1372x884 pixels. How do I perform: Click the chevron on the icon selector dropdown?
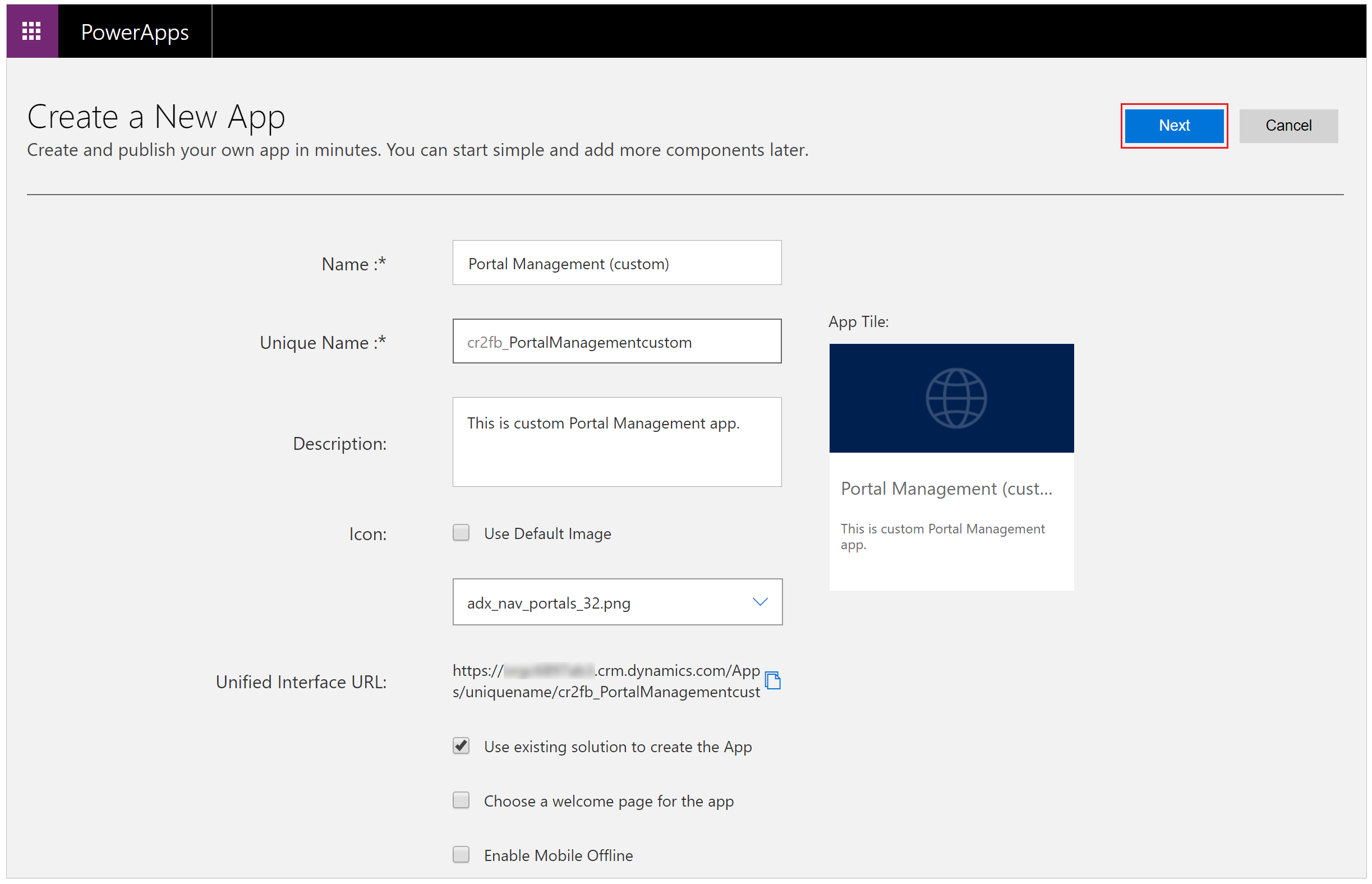[762, 602]
